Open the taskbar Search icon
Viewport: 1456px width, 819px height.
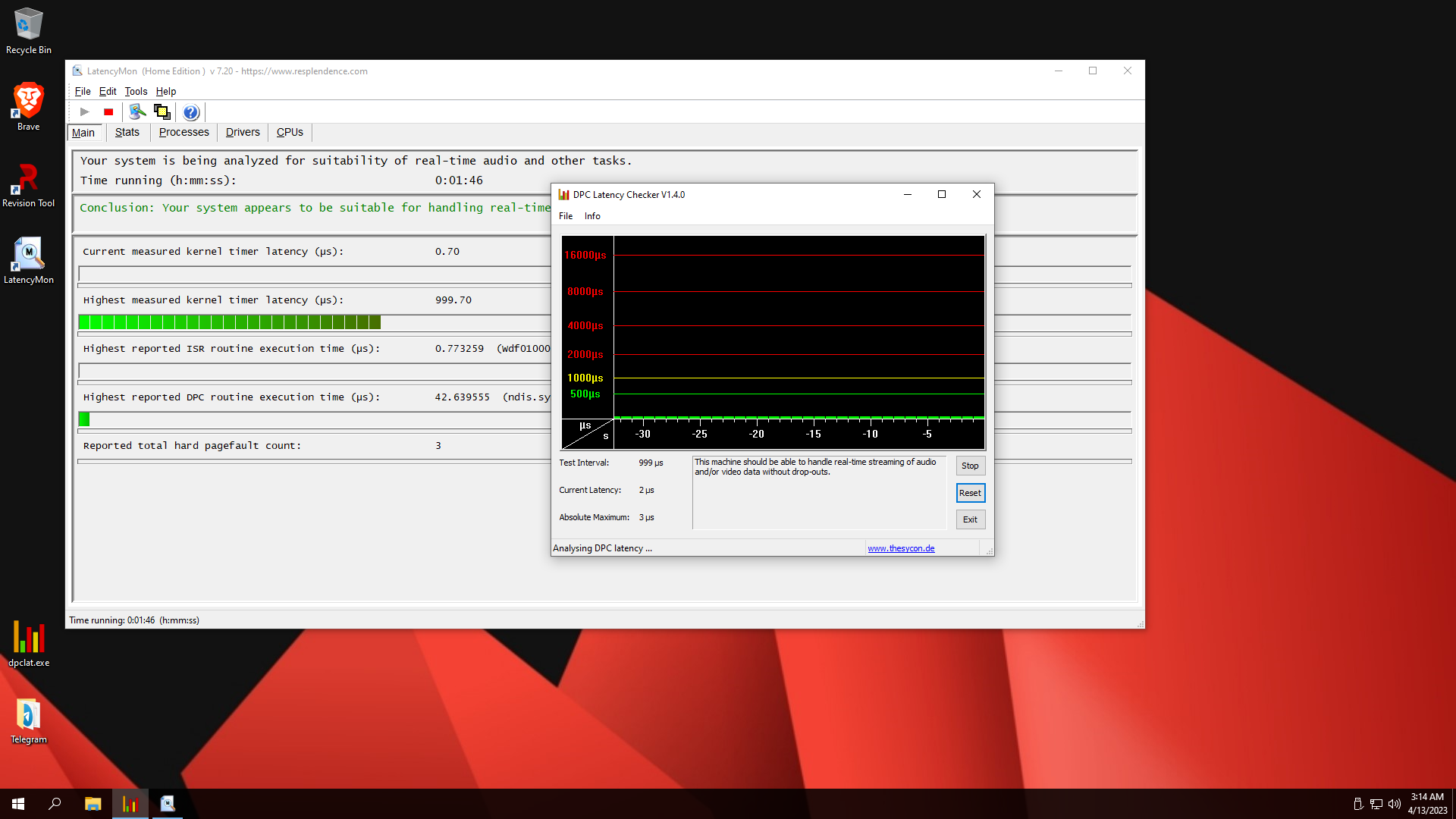(55, 804)
